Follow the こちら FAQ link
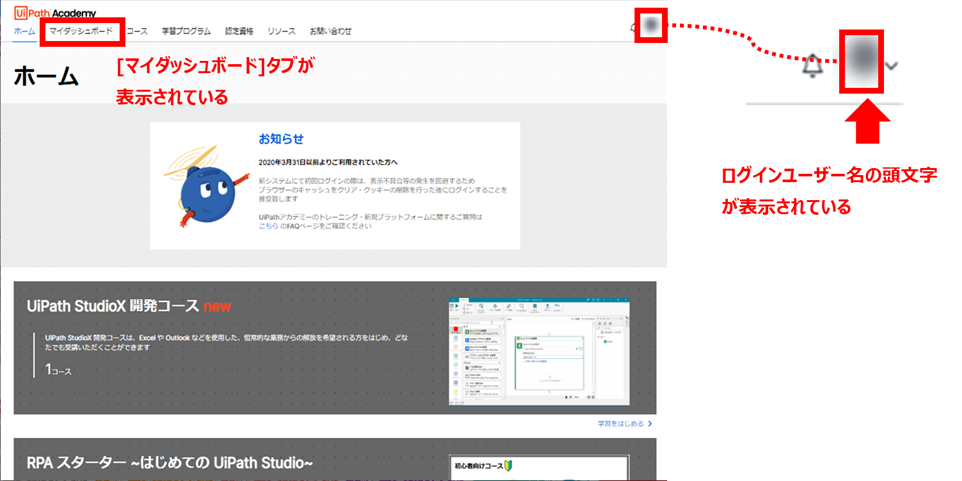This screenshot has height=481, width=962. pyautogui.click(x=269, y=226)
